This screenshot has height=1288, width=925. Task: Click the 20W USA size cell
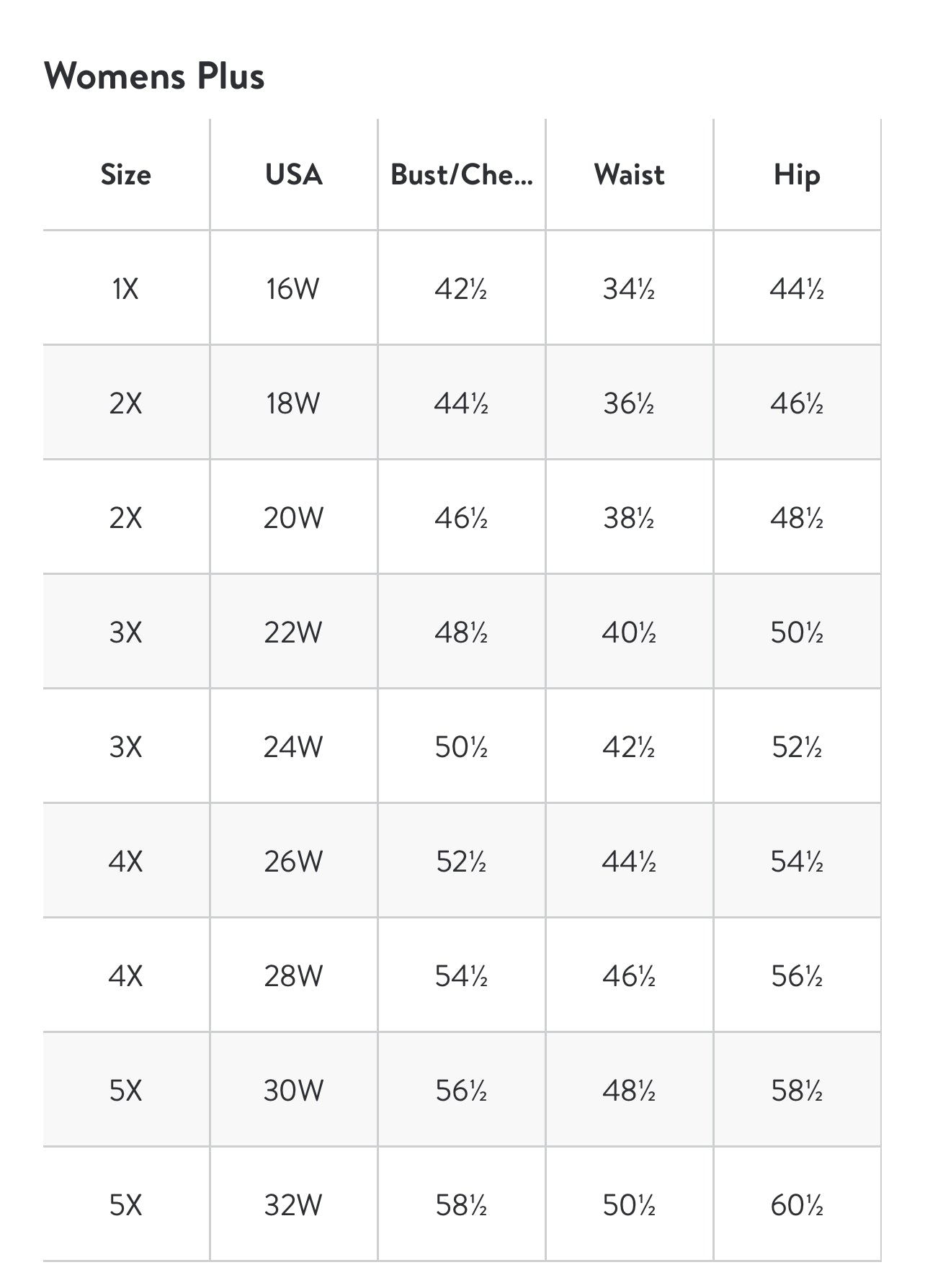tap(293, 518)
